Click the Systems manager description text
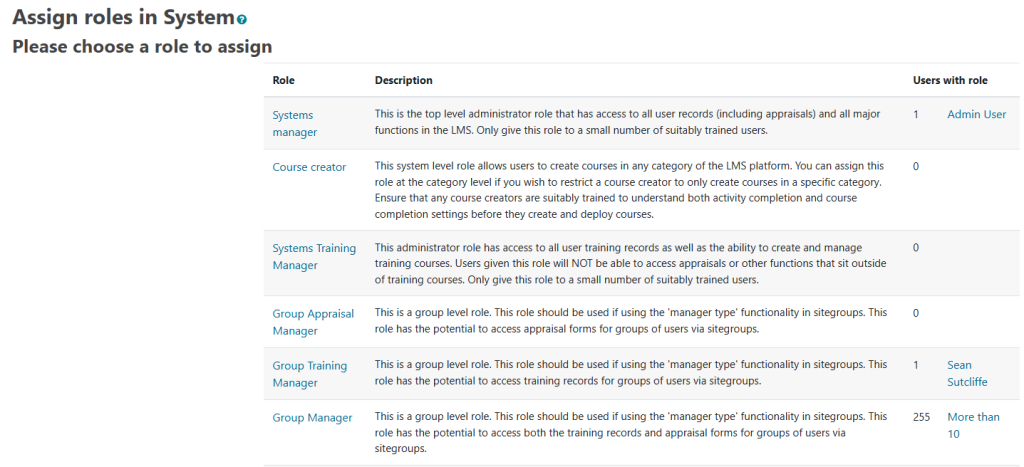Image resolution: width=1024 pixels, height=467 pixels. [x=628, y=122]
